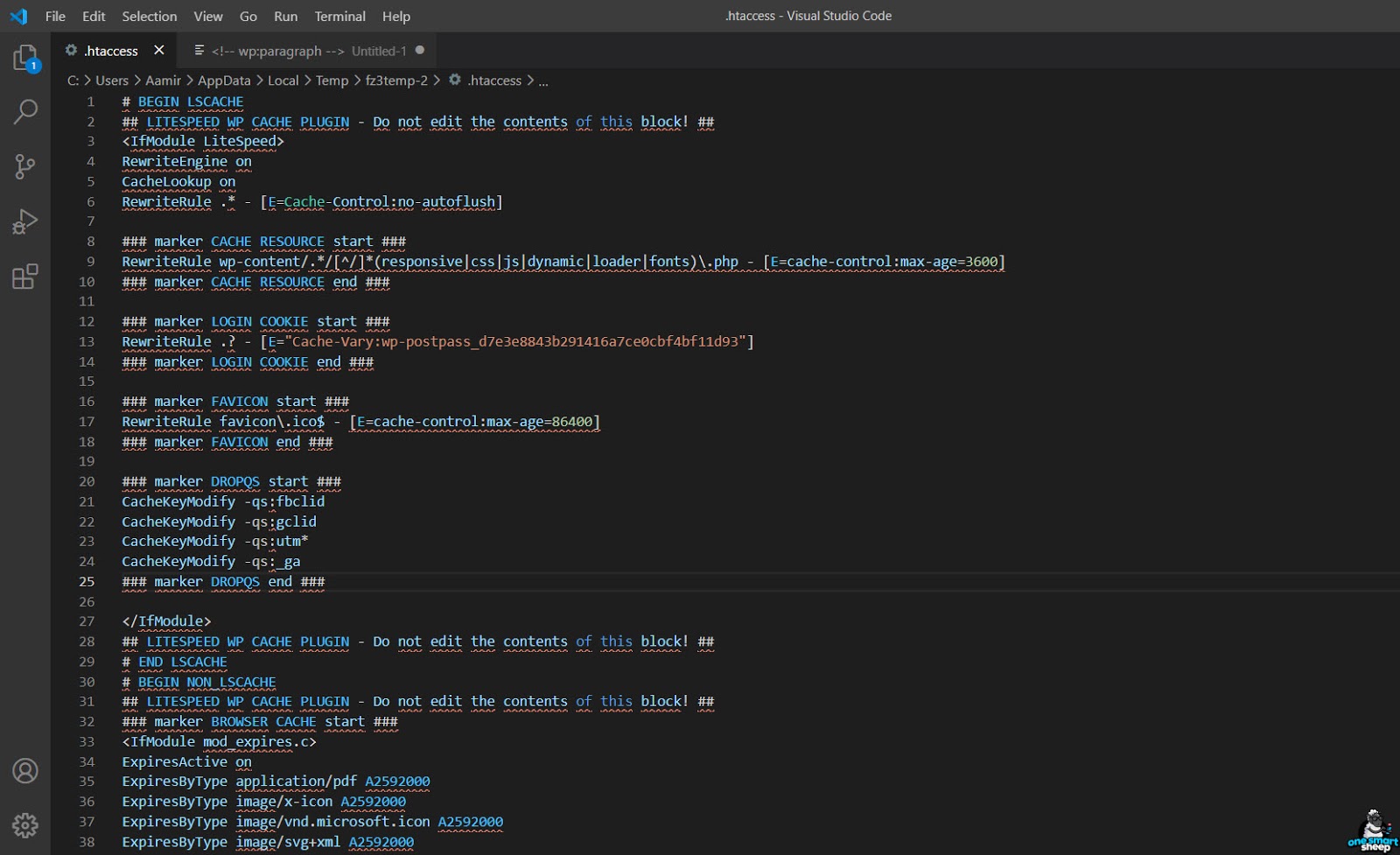Open the Terminal menu
The width and height of the screenshot is (1400, 855).
[340, 16]
